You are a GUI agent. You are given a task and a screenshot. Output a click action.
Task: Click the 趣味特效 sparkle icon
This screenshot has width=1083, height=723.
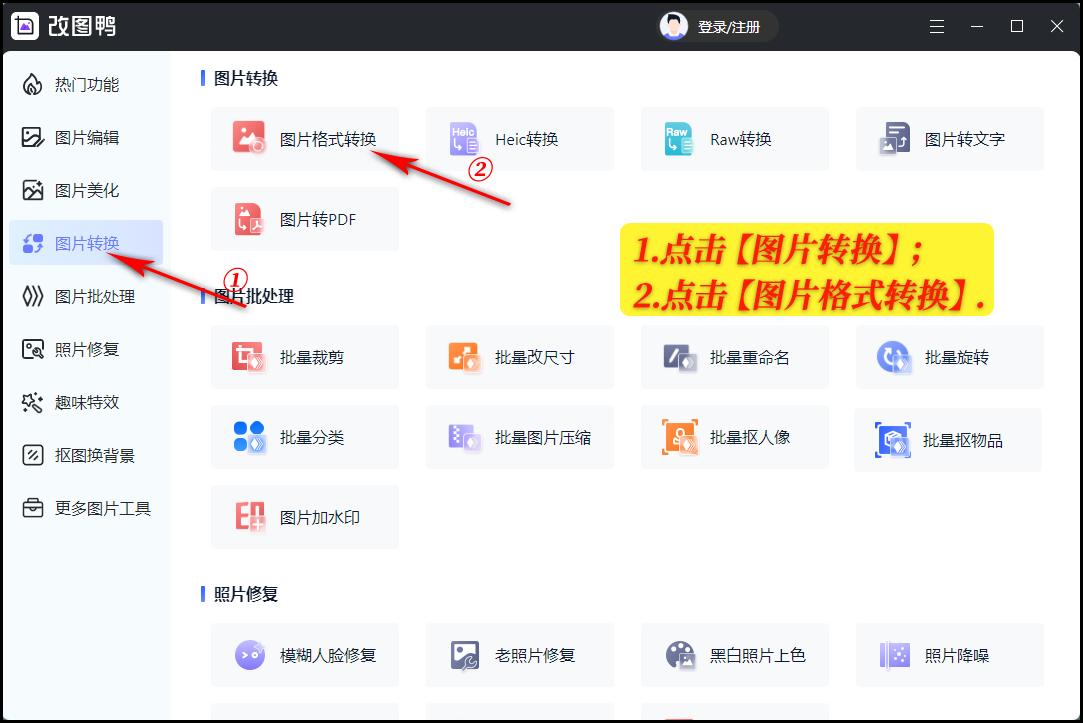click(32, 403)
